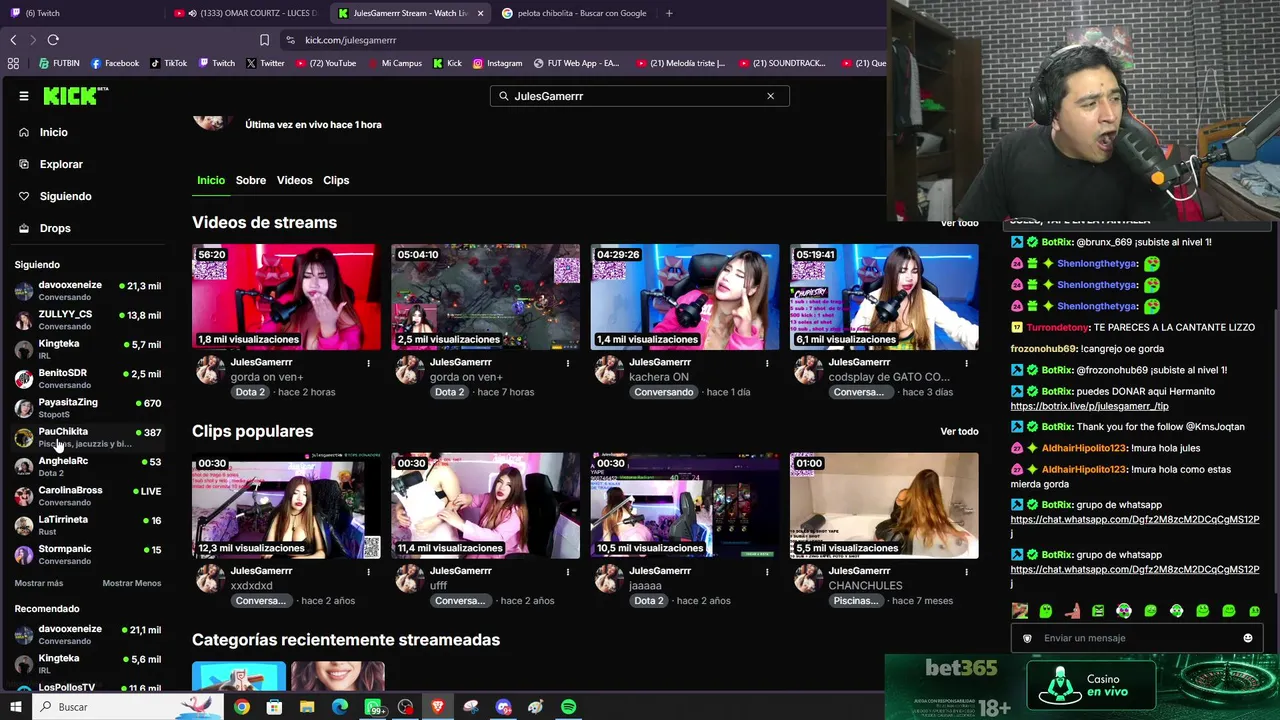Viewport: 1280px width, 720px height.
Task: Play the 'xxdxdxd' popular clip thumbnail
Action: click(x=286, y=506)
